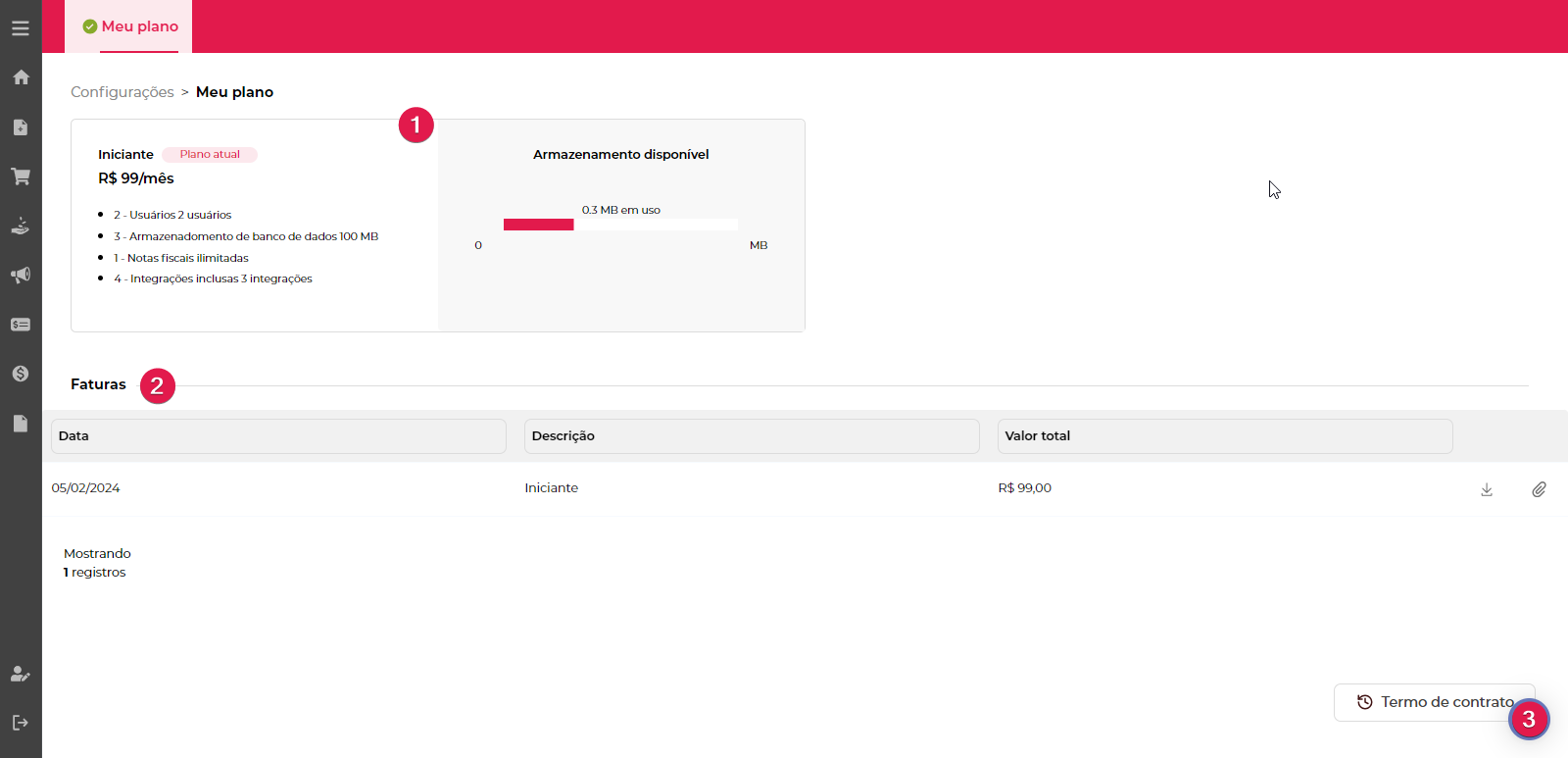Screen dimensions: 1568x758
Task: Click the blank document sidebar icon
Action: 21,424
